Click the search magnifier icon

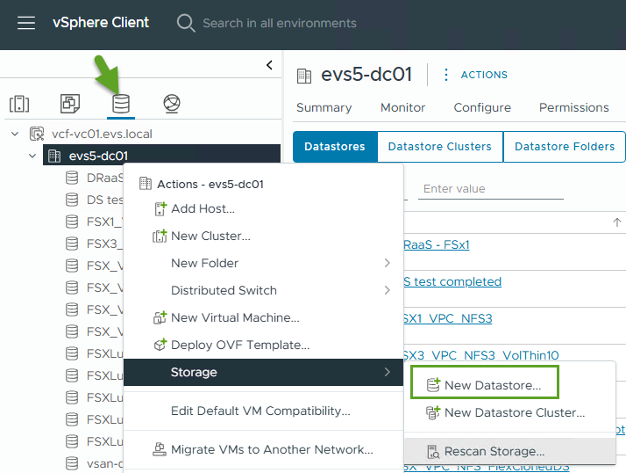185,22
